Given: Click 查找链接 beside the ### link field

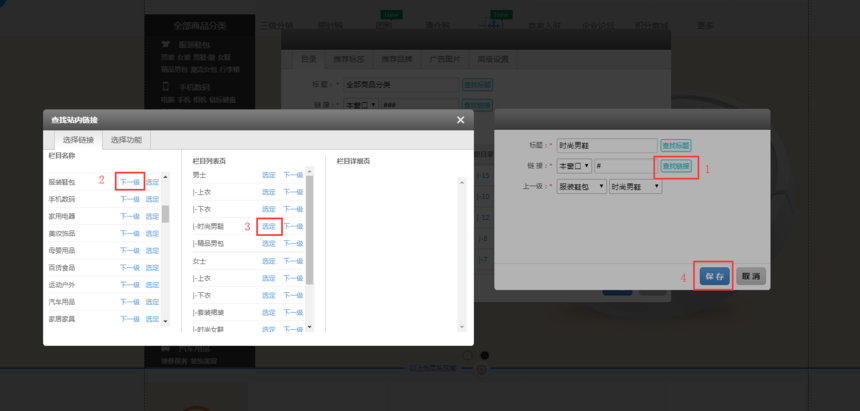Looking at the screenshot, I should click(477, 105).
